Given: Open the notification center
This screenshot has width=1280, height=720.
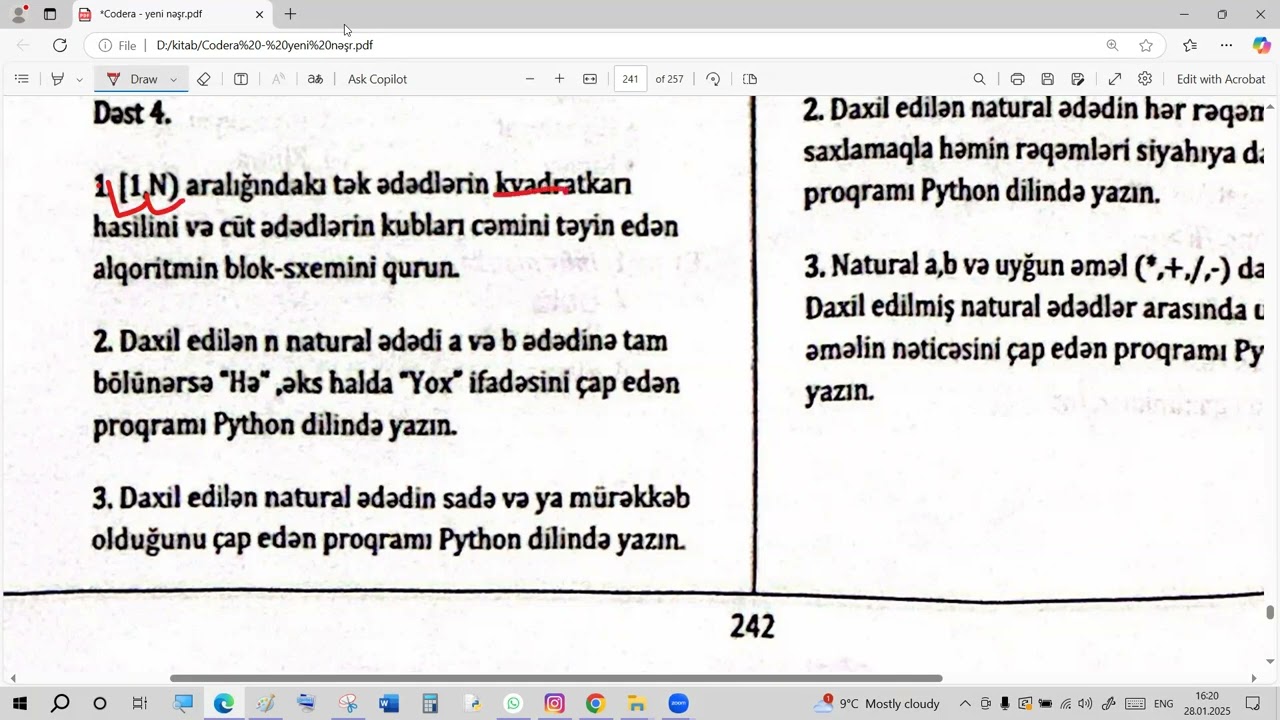Looking at the screenshot, I should pyautogui.click(x=1253, y=703).
